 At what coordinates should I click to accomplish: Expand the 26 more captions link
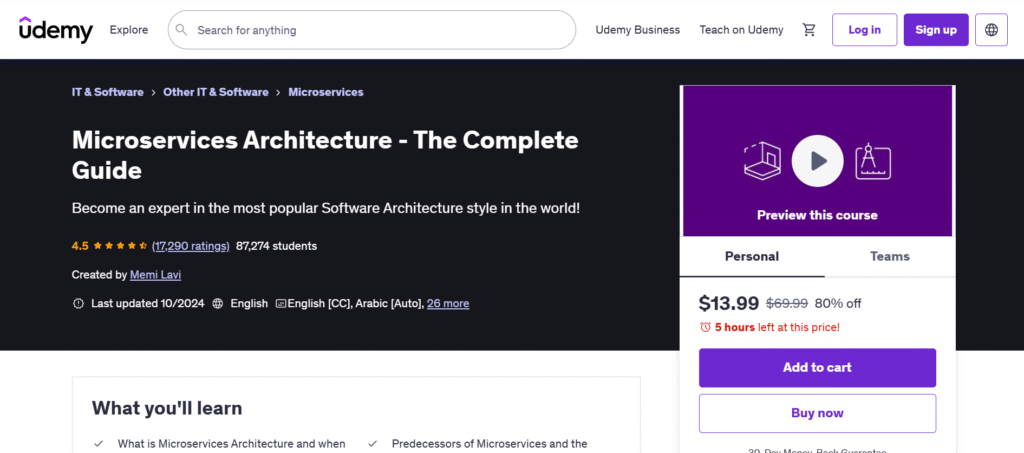[448, 304]
